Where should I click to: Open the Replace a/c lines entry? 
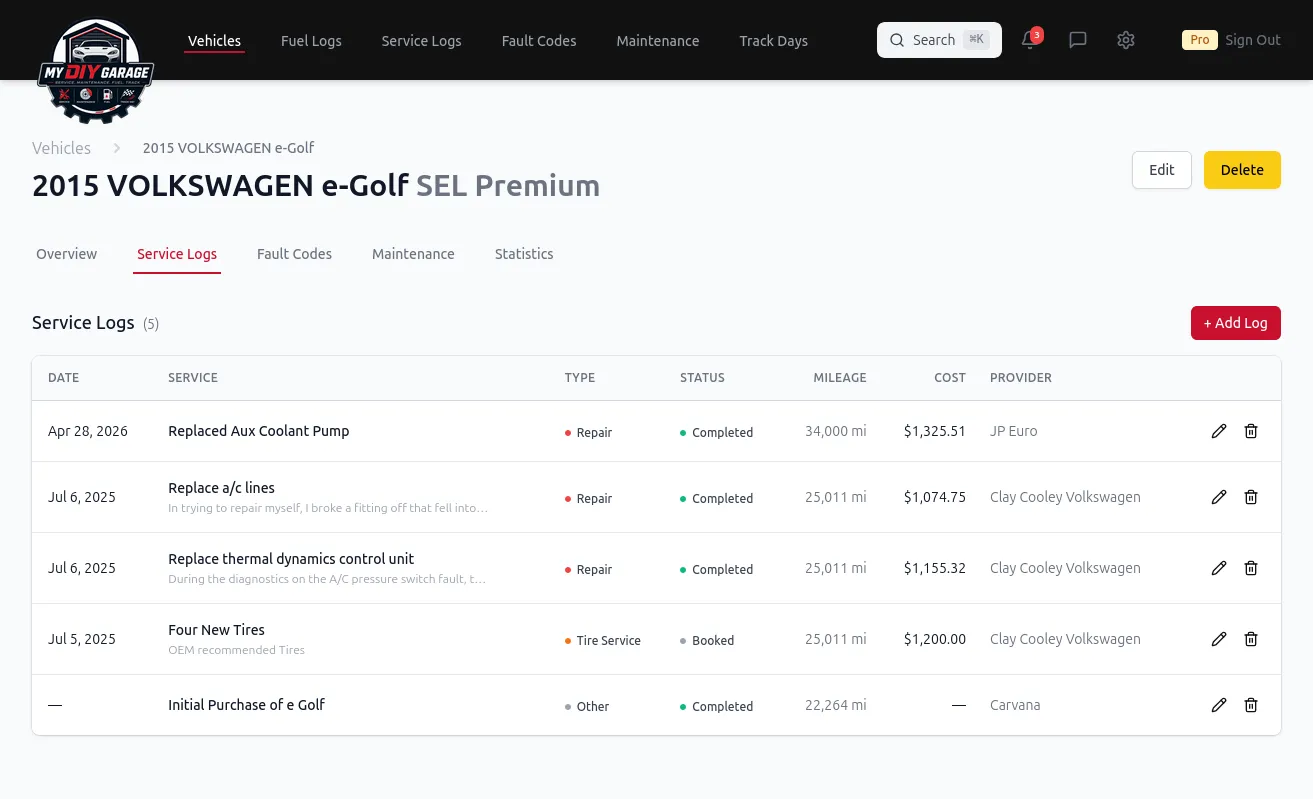[221, 488]
